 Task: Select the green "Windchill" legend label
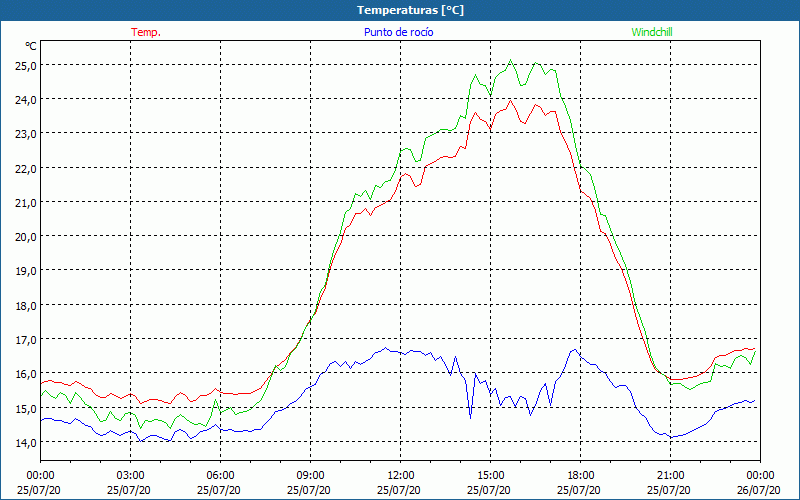coord(652,32)
